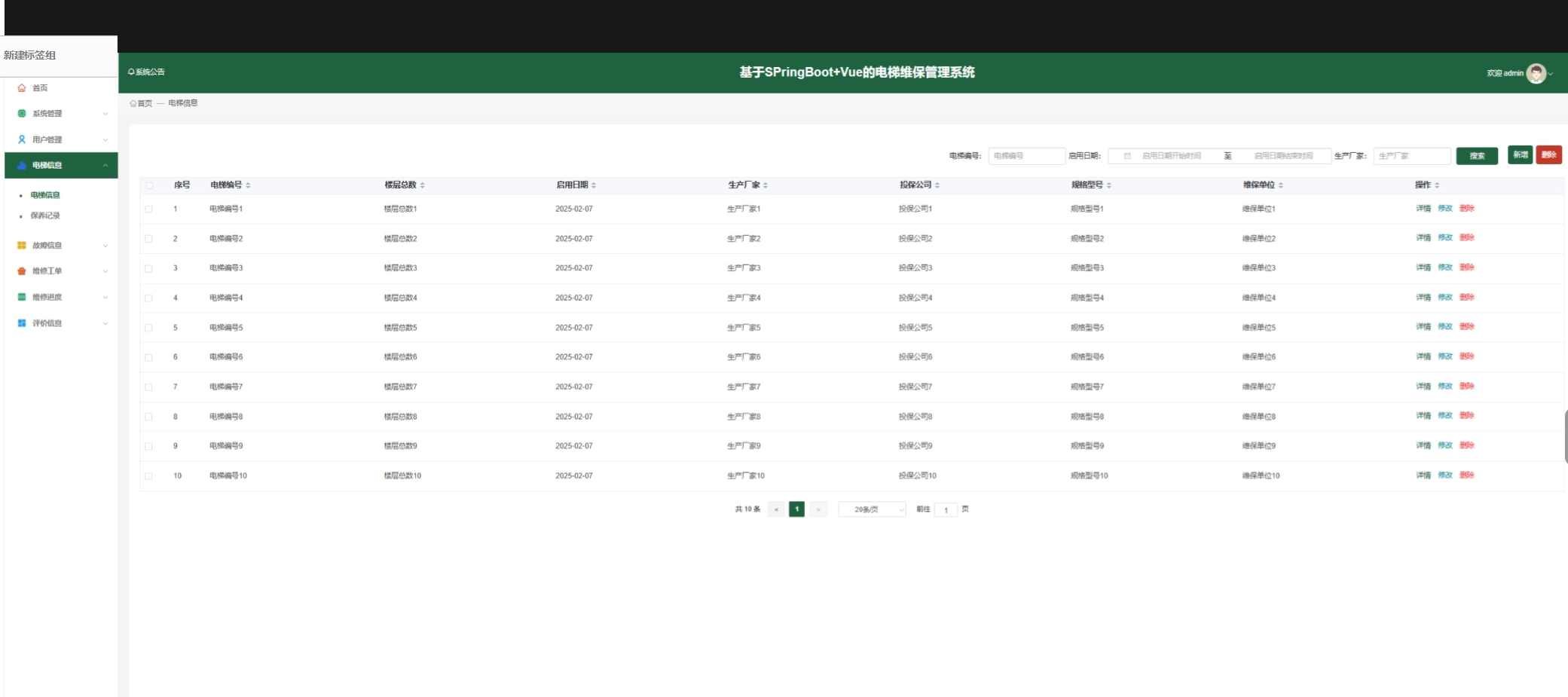Click the green 搜索 button
This screenshot has width=1568, height=697.
(x=1476, y=156)
